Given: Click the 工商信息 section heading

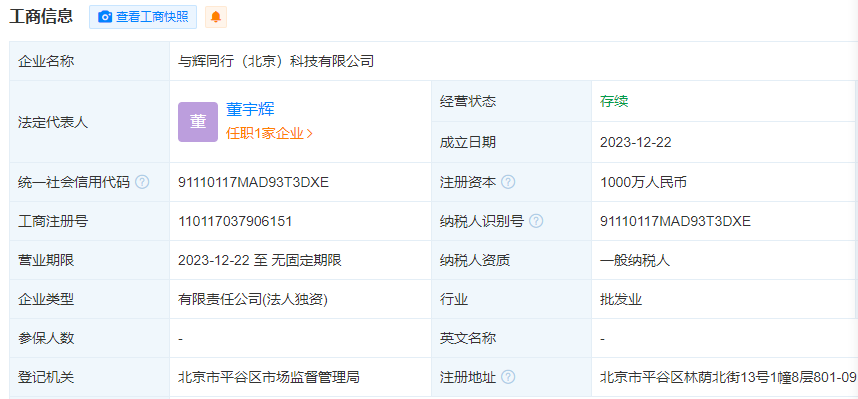Looking at the screenshot, I should 41,16.
